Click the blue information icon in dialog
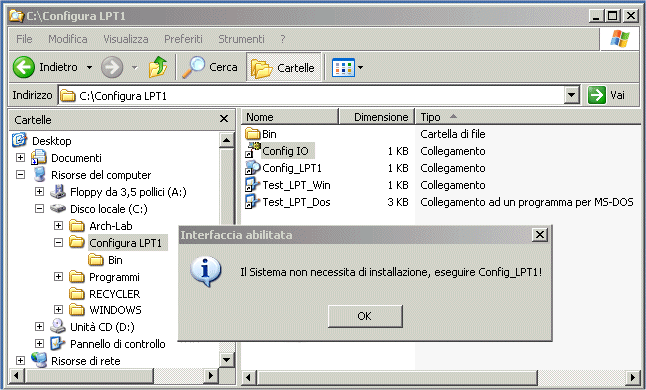Image resolution: width=646 pixels, height=390 pixels. [206, 271]
